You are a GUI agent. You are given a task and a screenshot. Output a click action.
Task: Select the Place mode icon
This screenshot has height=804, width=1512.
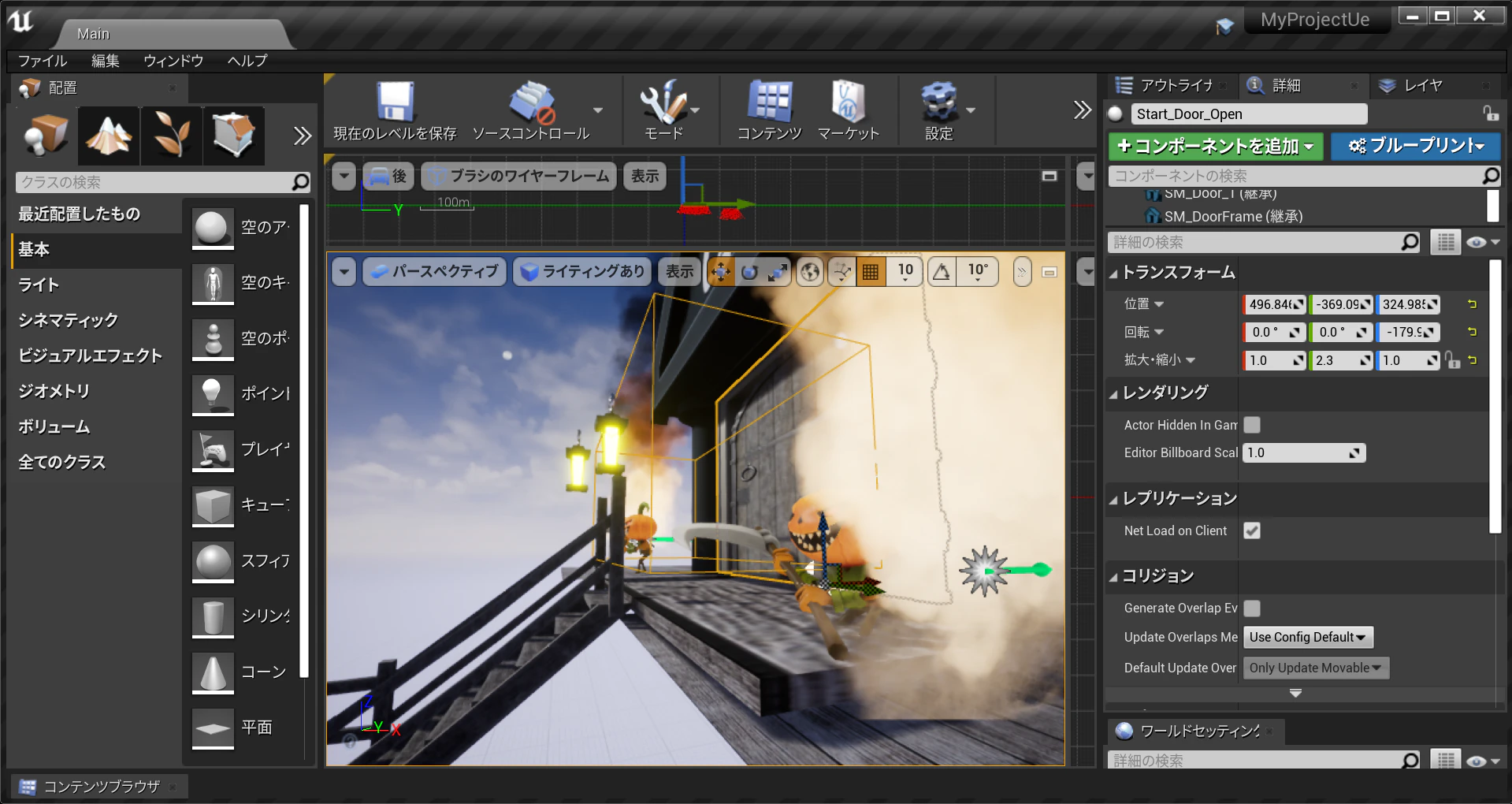pos(46,136)
